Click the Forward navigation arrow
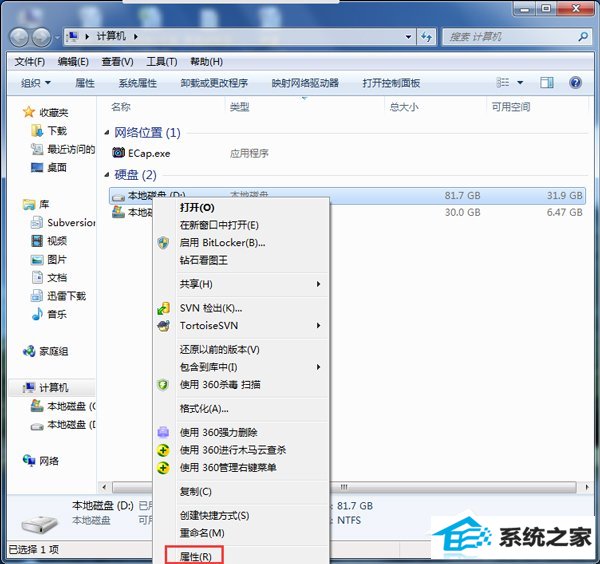600x564 pixels. [x=41, y=37]
